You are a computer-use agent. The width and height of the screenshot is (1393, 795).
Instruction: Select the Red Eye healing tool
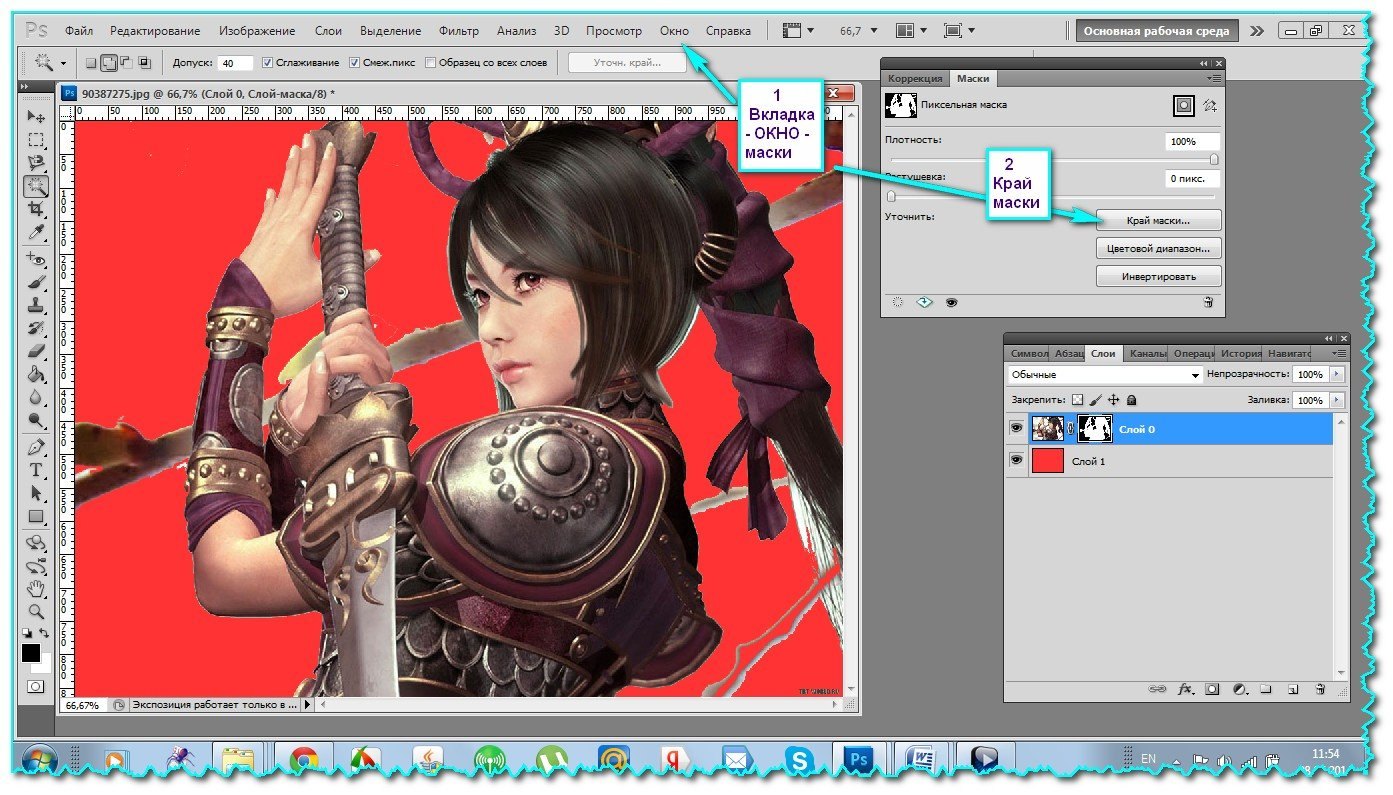point(36,260)
